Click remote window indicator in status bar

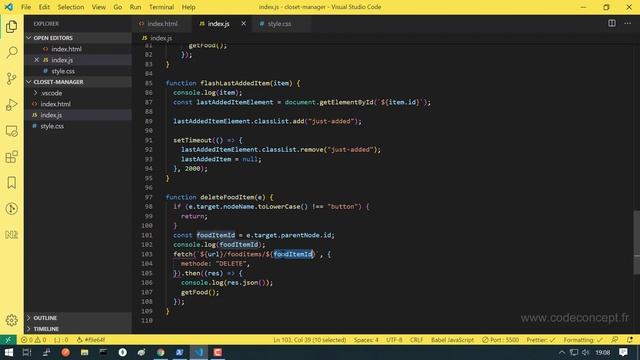(8, 340)
